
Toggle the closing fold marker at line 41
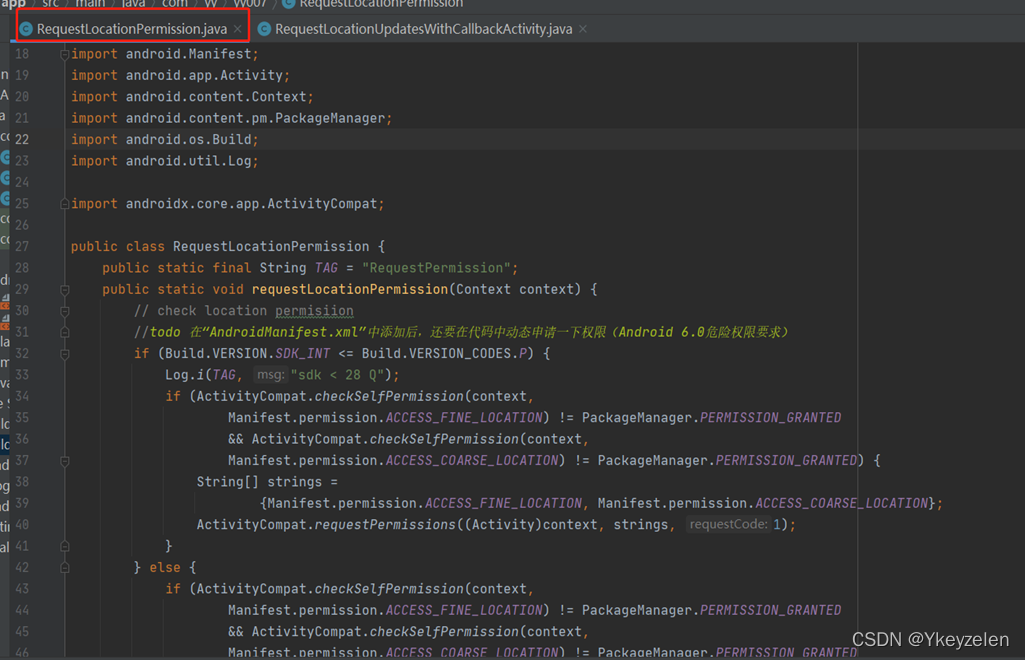pos(65,546)
